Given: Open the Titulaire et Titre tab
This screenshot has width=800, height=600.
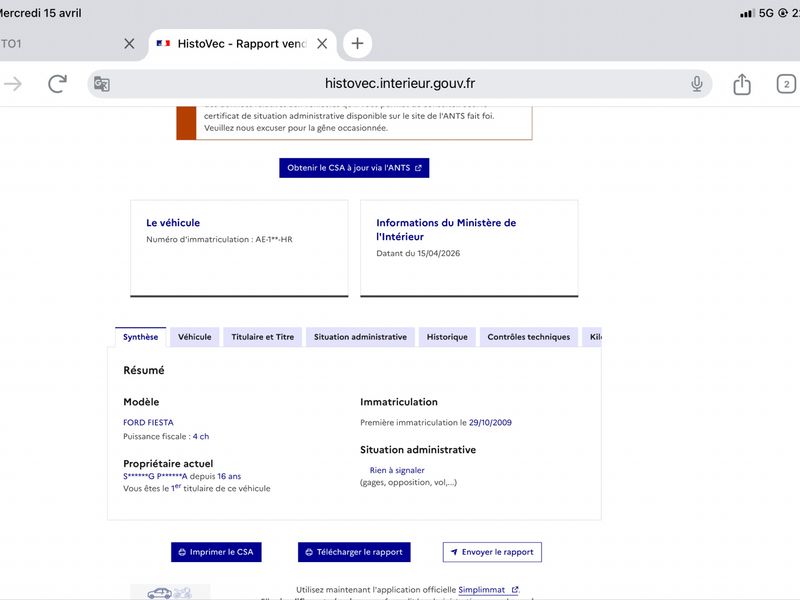Looking at the screenshot, I should (x=262, y=337).
